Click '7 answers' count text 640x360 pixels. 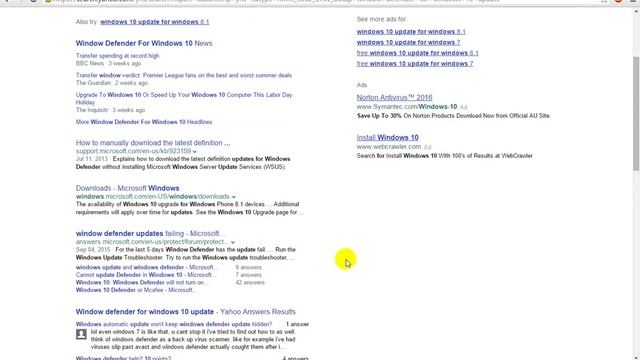pos(248,275)
